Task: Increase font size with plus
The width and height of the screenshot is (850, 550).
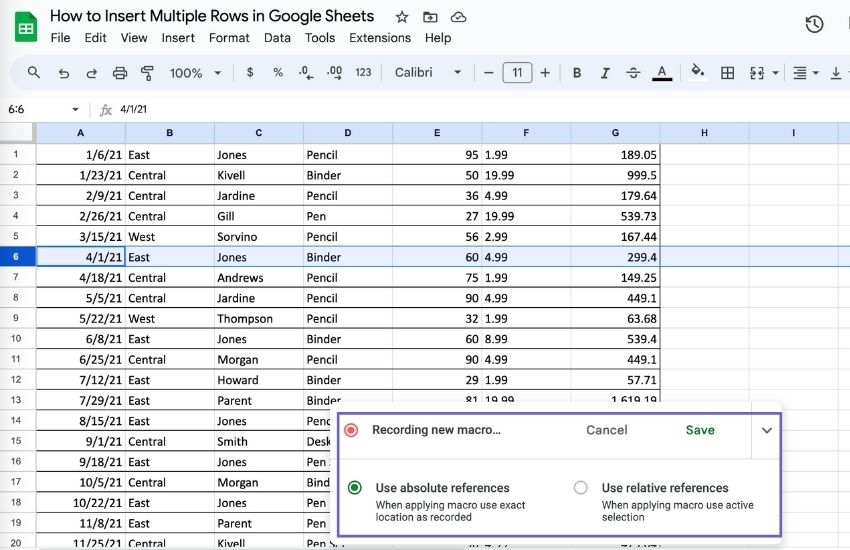Action: coord(545,73)
